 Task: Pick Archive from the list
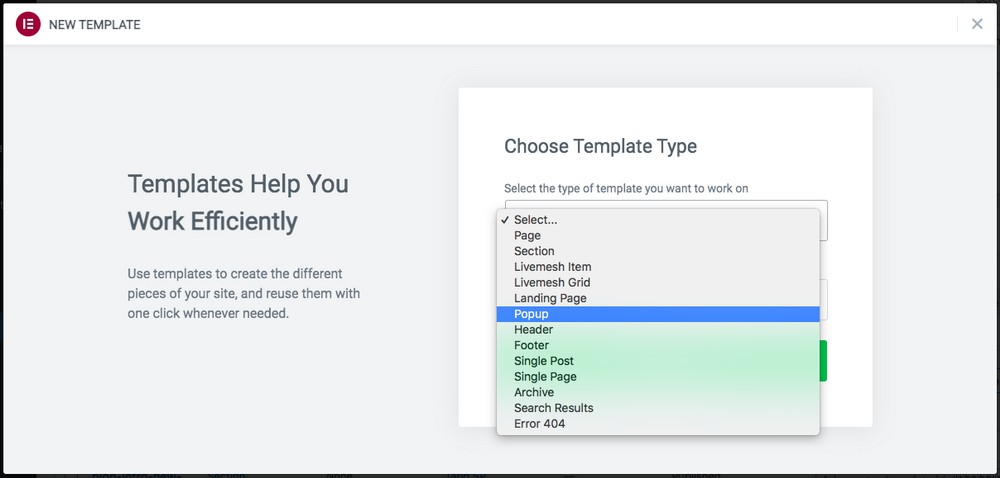coord(658,393)
